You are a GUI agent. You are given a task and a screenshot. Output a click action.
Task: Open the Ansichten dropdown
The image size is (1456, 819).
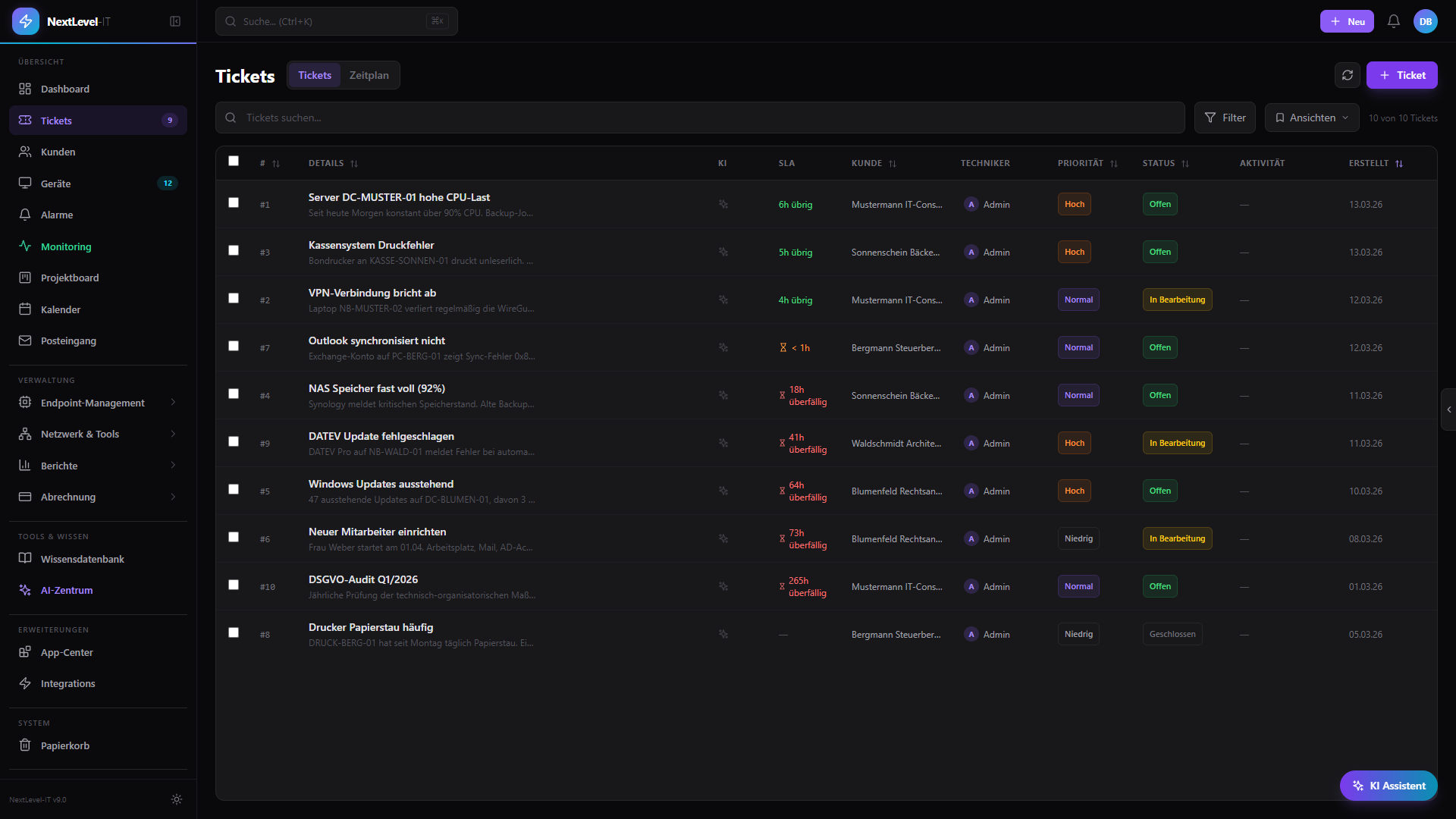1311,118
